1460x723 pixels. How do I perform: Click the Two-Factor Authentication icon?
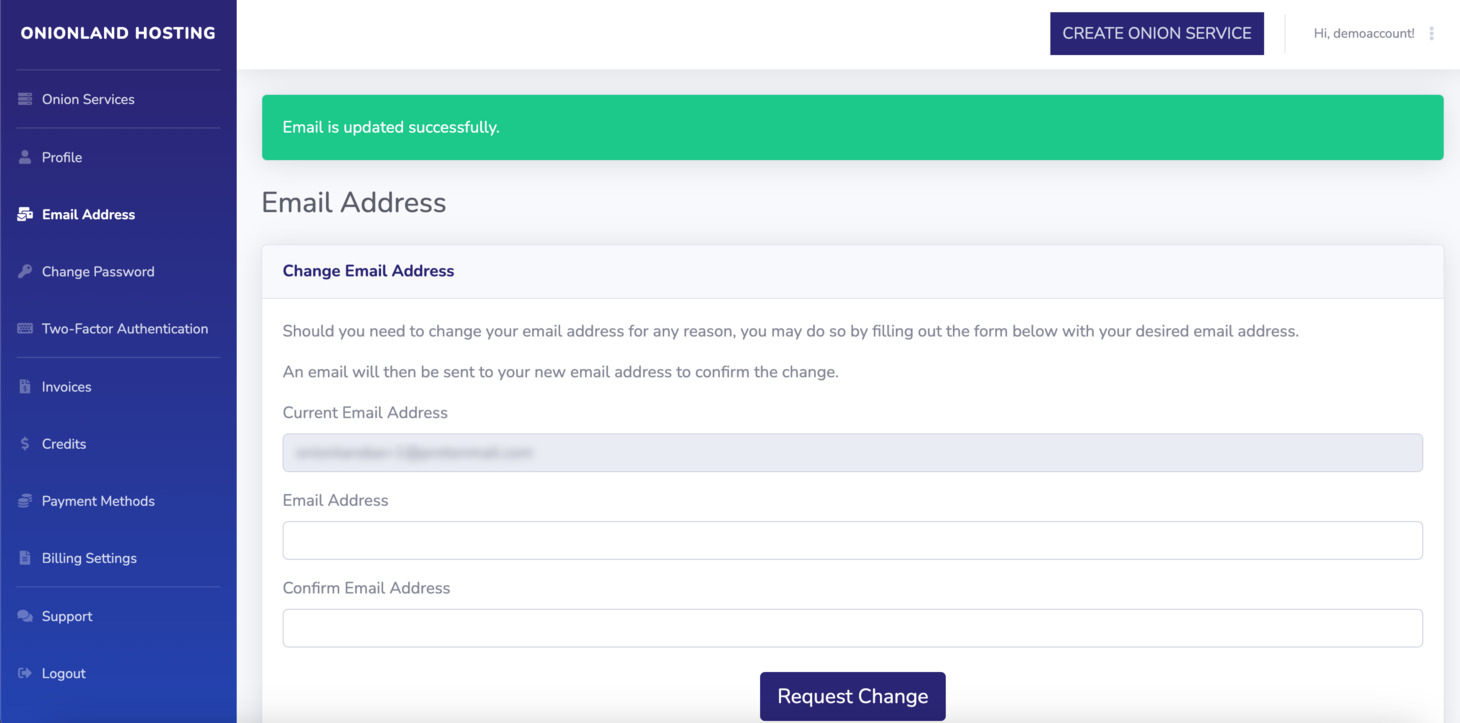pyautogui.click(x=23, y=328)
